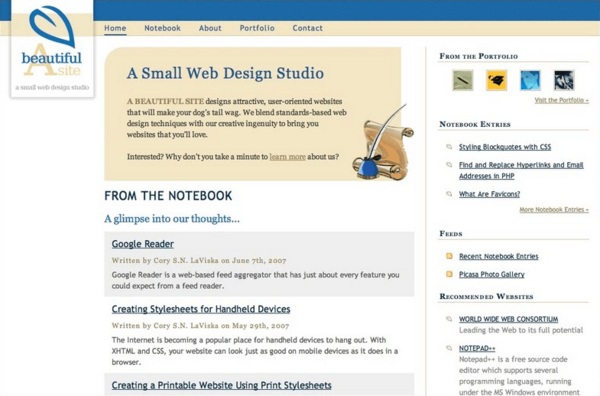600x396 pixels.
Task: Click the Visit the Portfolio link
Action: [x=561, y=100]
